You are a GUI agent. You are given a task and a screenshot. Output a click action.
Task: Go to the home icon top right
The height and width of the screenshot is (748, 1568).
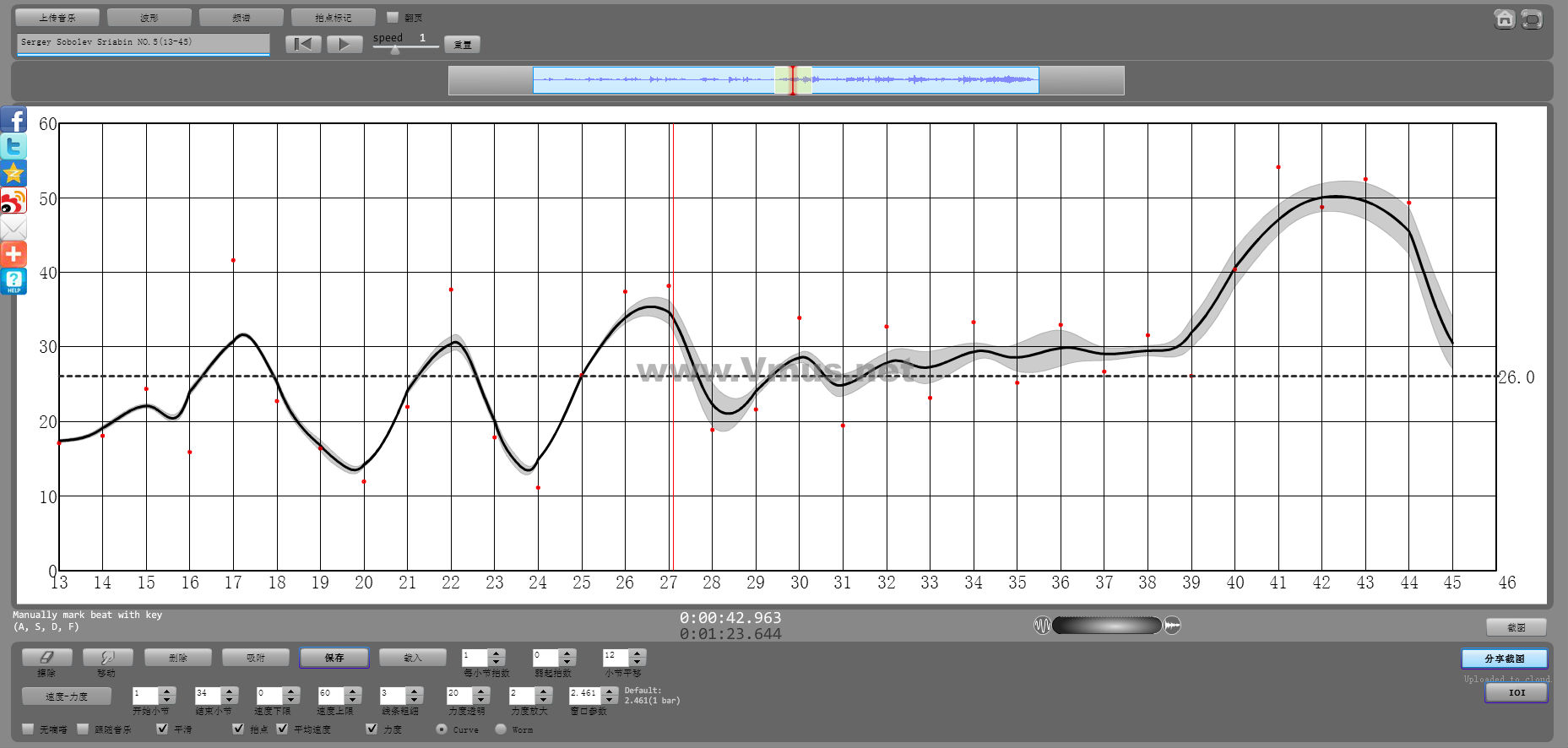point(1504,19)
